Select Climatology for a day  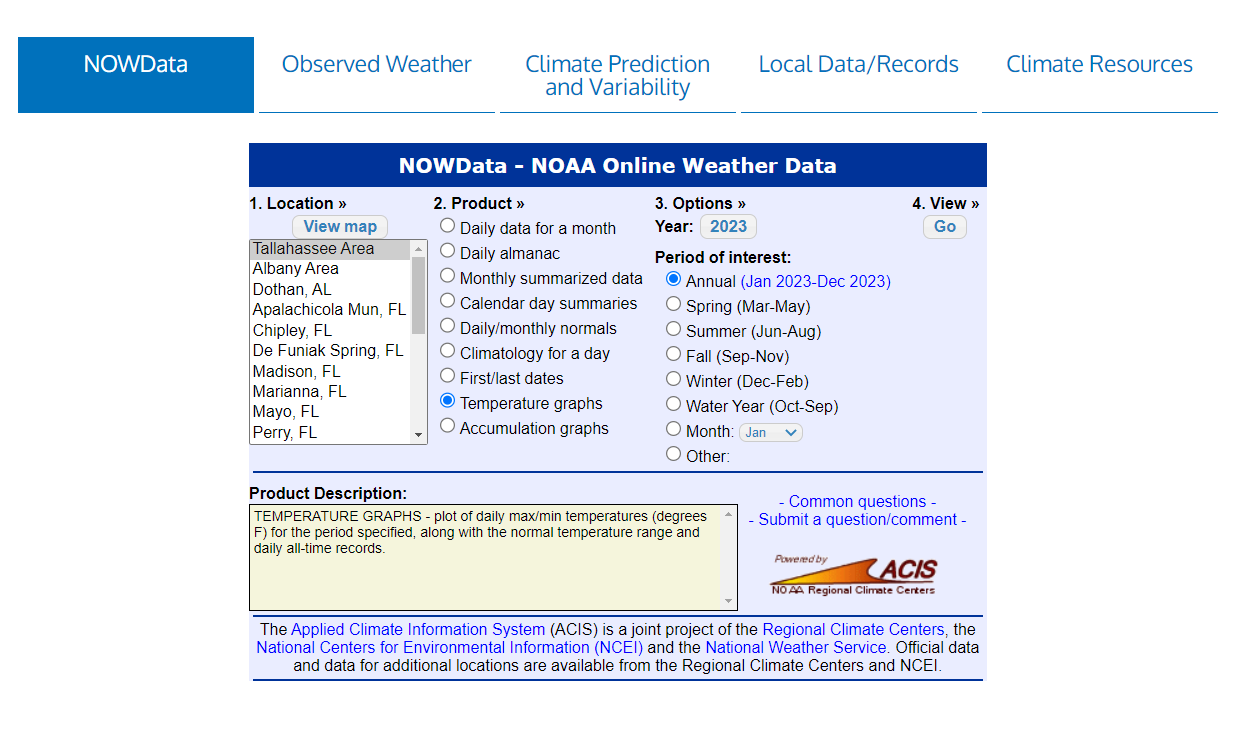coord(447,352)
